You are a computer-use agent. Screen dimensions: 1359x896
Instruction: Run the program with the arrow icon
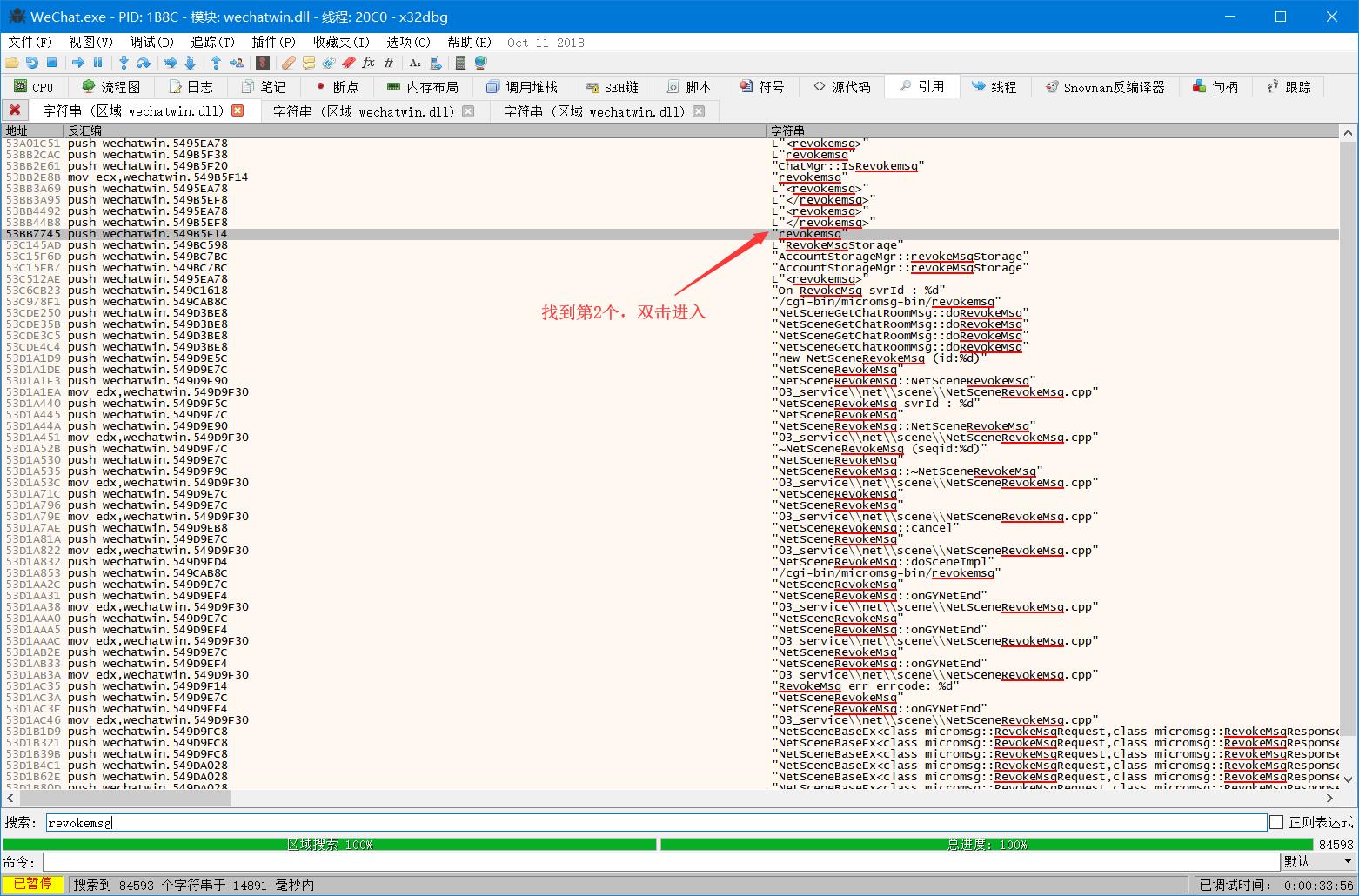coord(78,63)
